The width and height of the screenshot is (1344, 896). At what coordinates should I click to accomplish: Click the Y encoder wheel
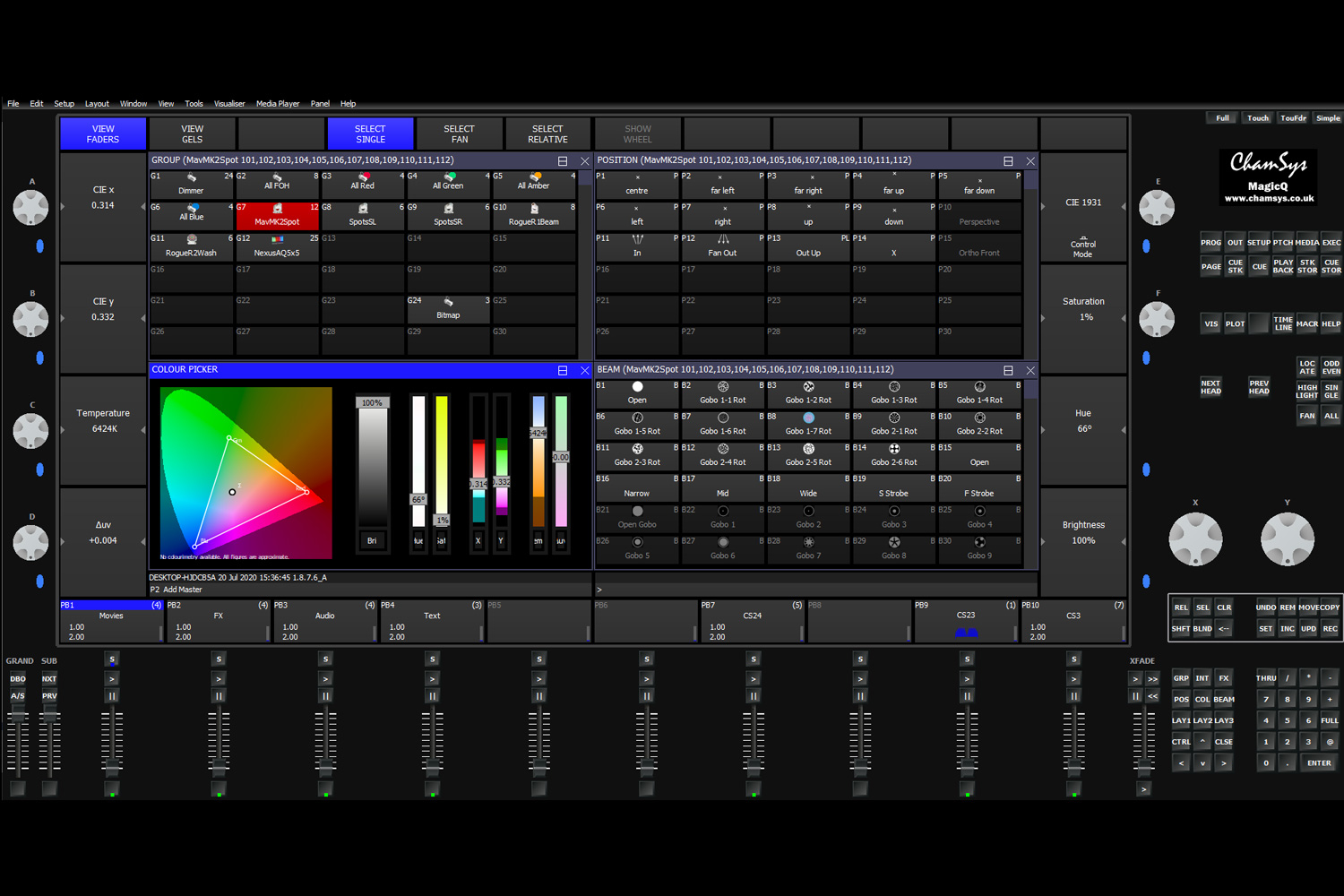(x=1288, y=539)
